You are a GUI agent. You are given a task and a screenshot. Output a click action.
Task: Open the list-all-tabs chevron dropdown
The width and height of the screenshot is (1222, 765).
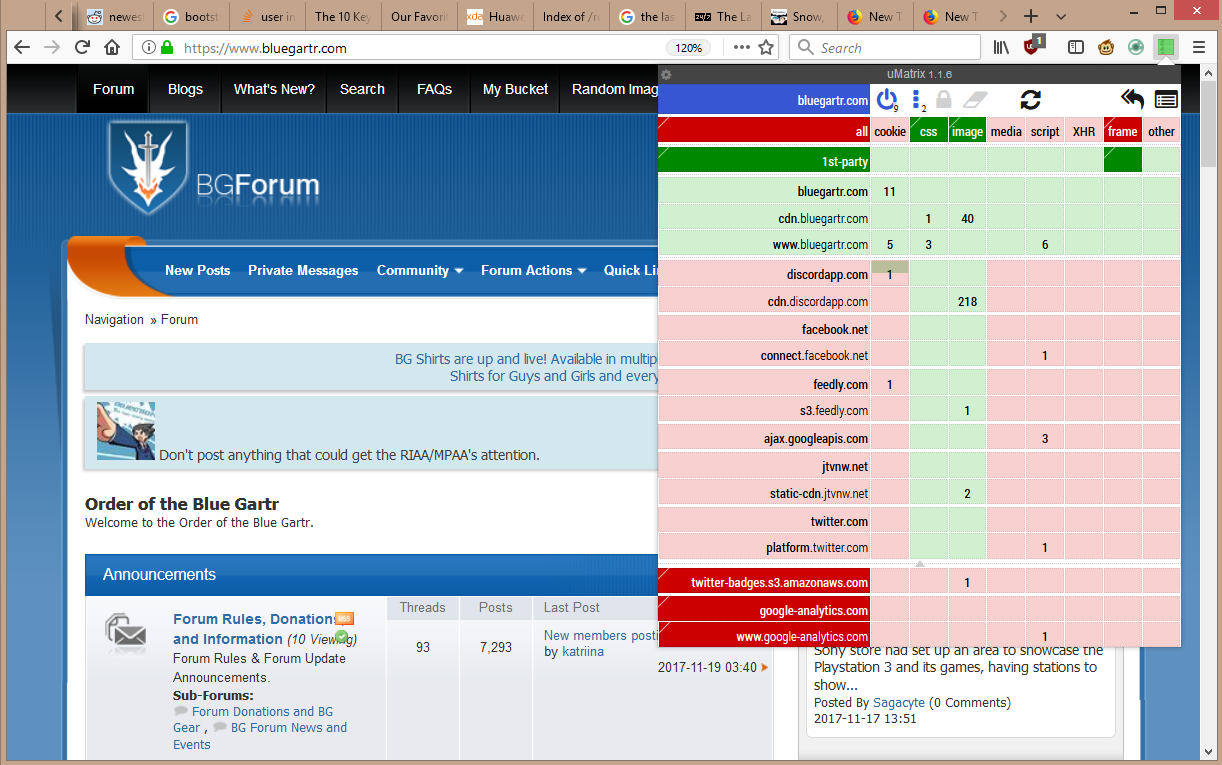click(1061, 16)
